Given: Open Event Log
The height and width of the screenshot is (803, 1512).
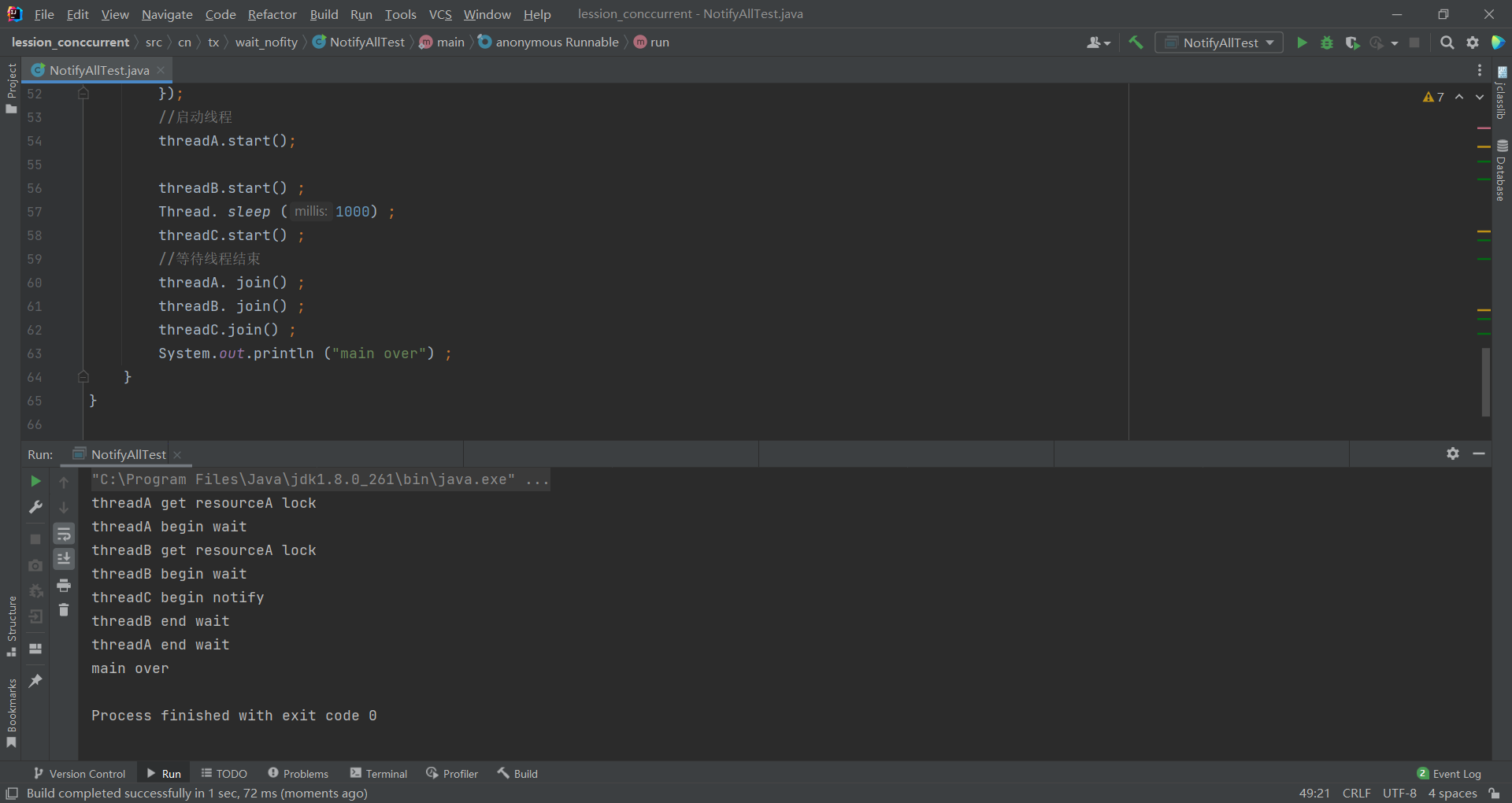Looking at the screenshot, I should point(1449,774).
